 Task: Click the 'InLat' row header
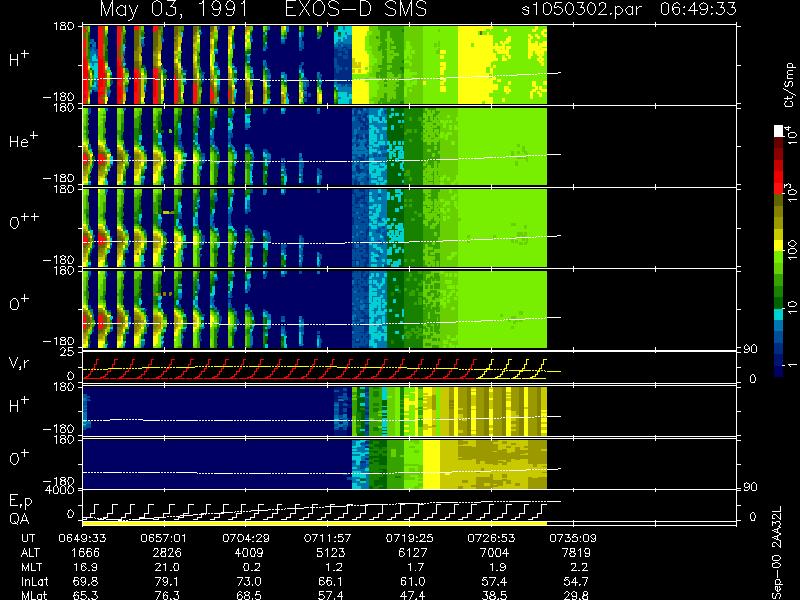coord(34,581)
